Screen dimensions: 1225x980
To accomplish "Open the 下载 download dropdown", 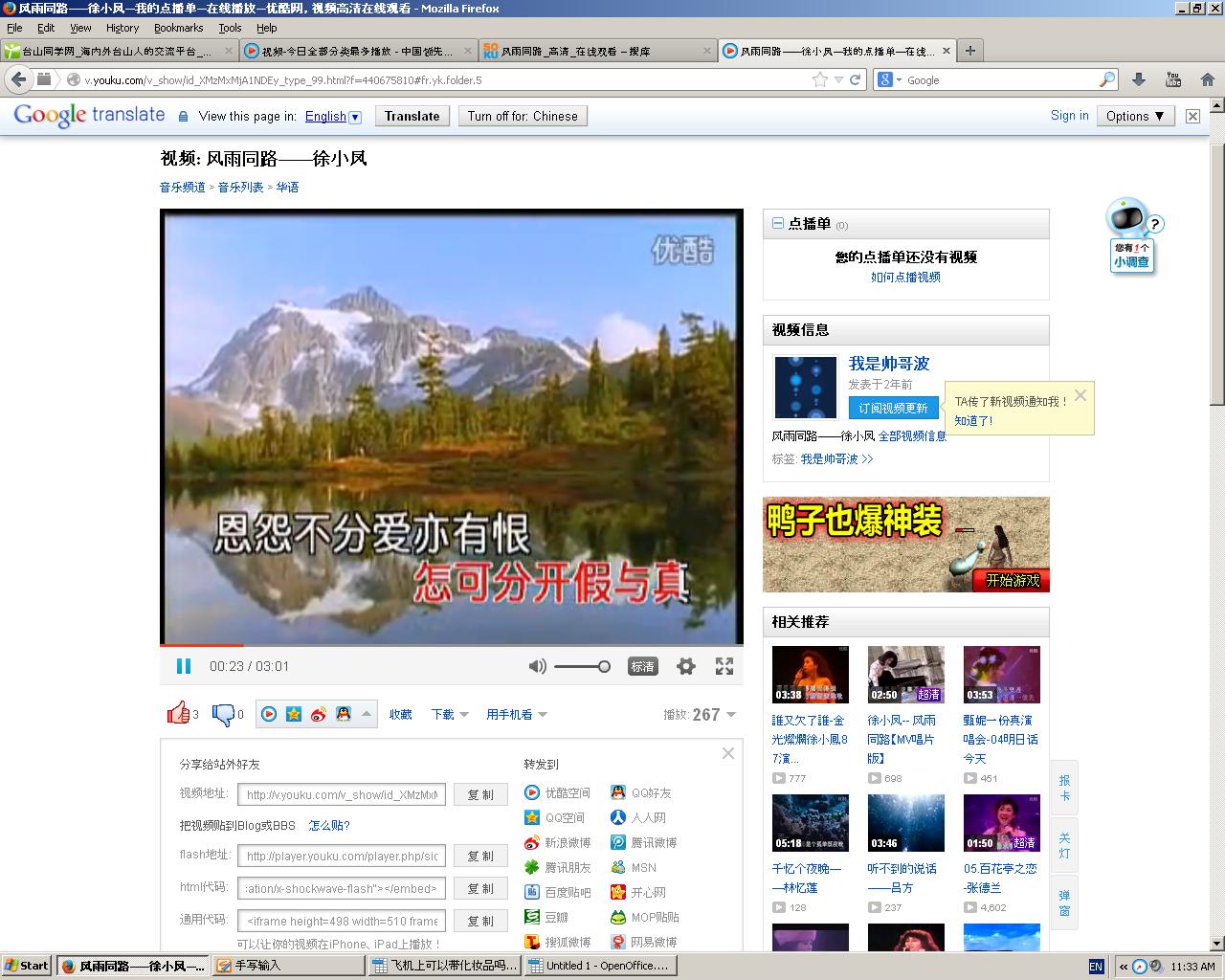I will 450,714.
